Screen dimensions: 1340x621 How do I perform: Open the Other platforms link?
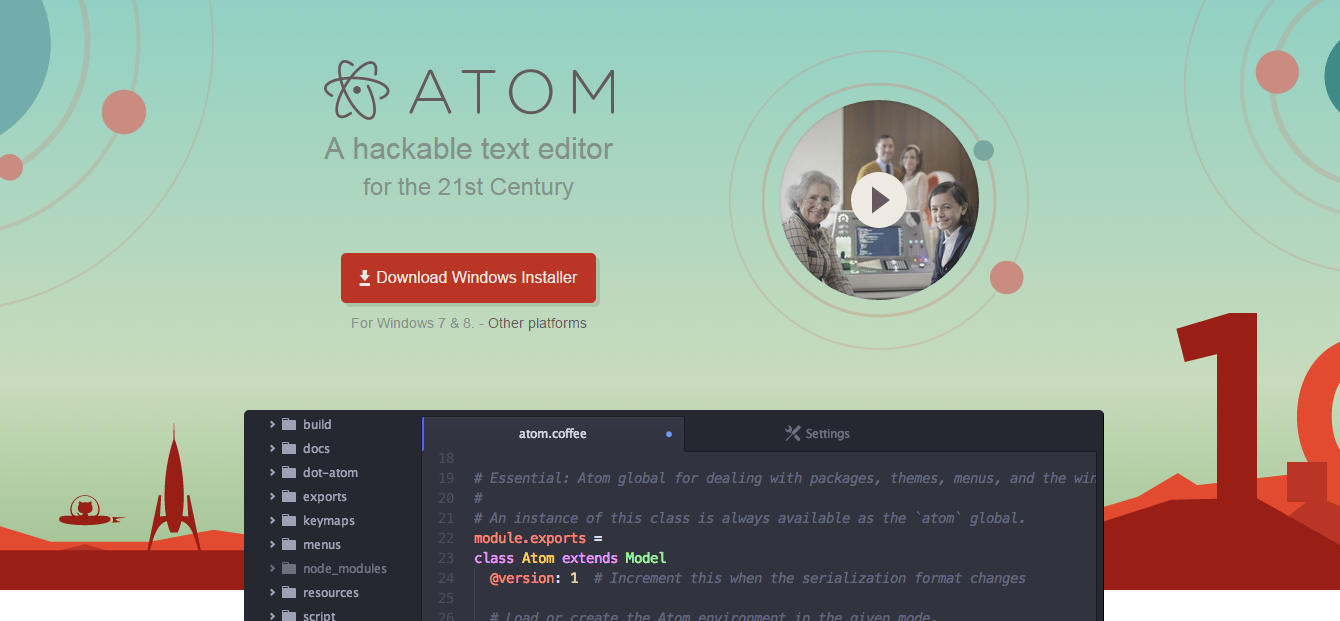click(537, 324)
